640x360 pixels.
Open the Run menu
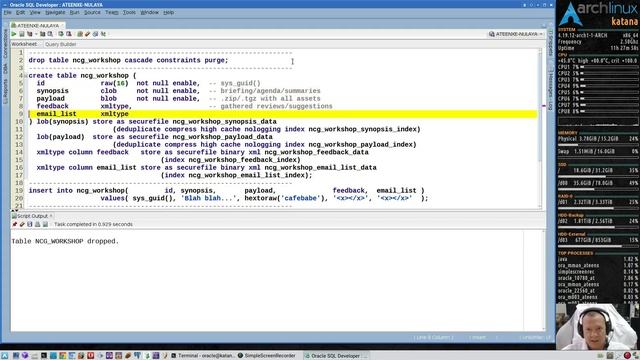[x=74, y=13]
